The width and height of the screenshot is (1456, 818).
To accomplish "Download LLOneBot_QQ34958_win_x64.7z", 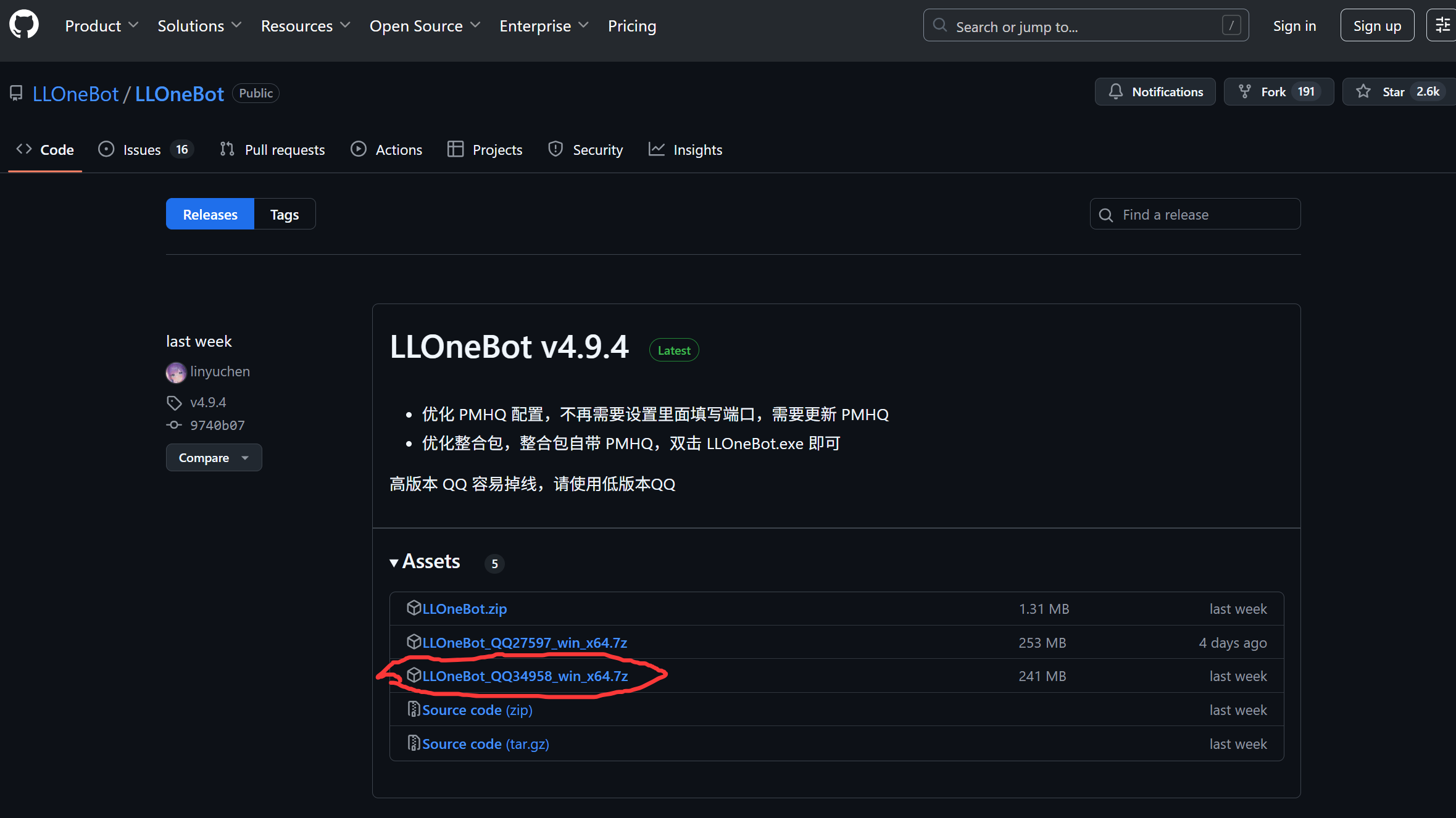I will click(x=525, y=675).
